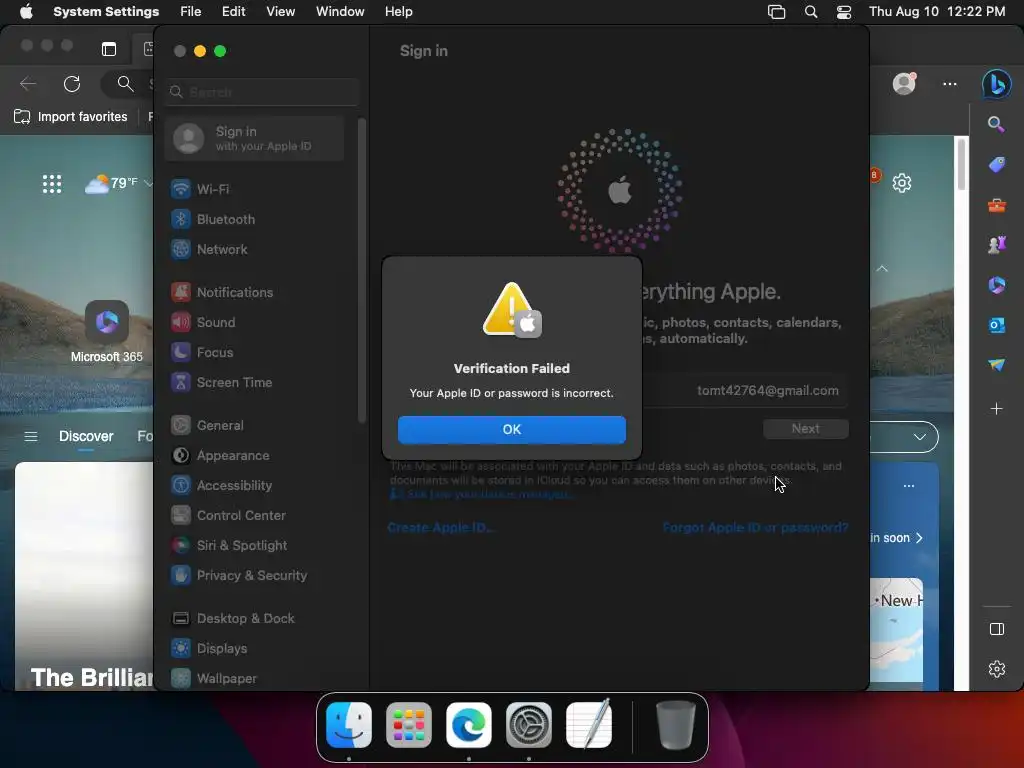Viewport: 1024px width, 768px height.
Task: Collapse section with up chevron in Edge
Action: click(x=882, y=268)
